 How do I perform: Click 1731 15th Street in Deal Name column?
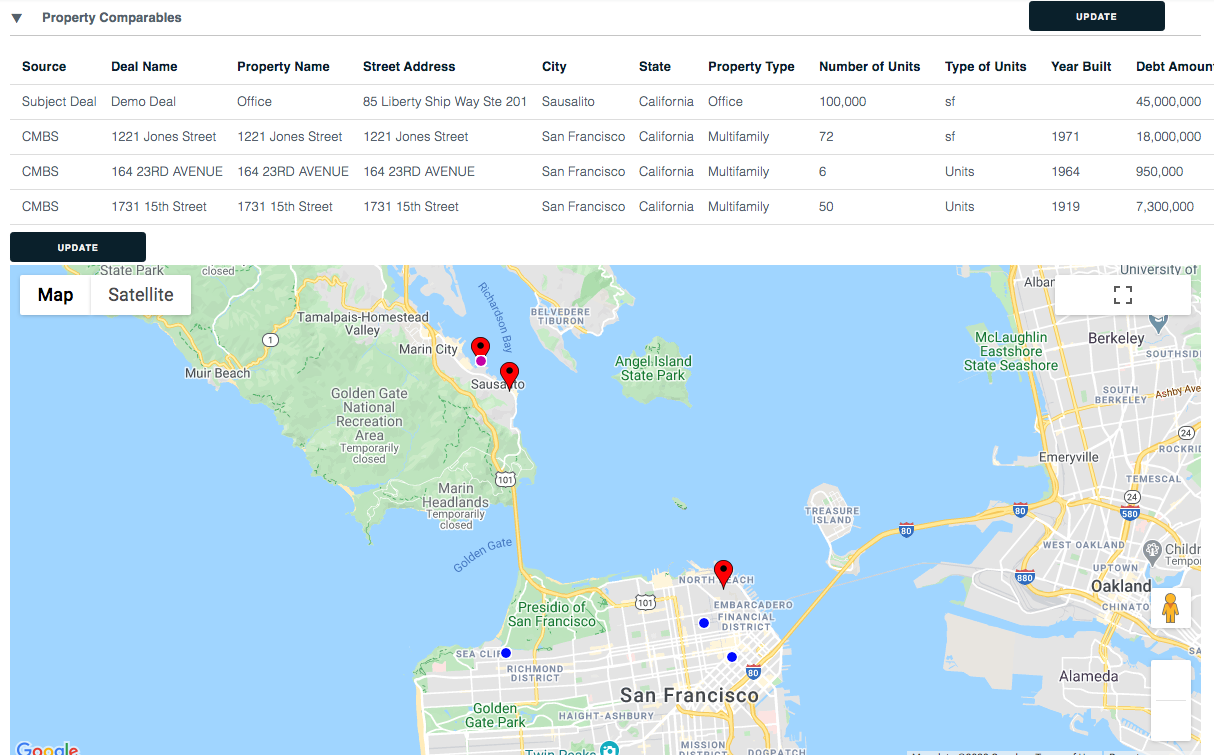(x=159, y=207)
